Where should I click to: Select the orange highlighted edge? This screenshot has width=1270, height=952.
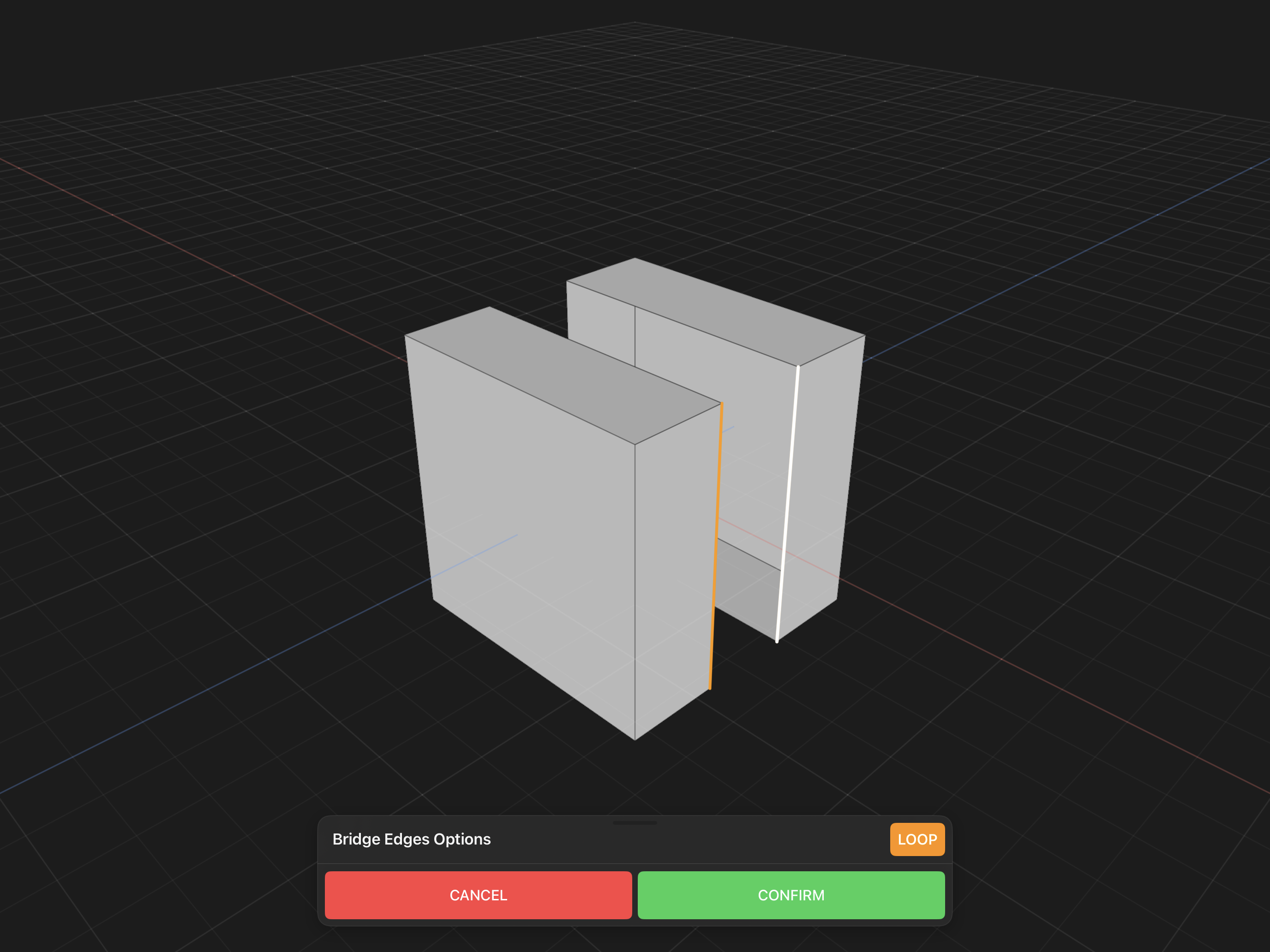click(x=716, y=546)
